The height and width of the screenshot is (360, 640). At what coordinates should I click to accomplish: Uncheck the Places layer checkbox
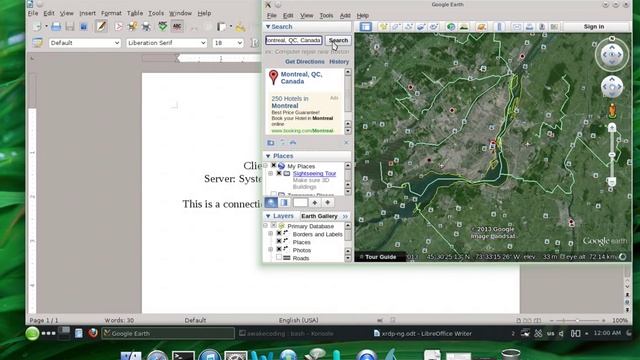point(279,241)
